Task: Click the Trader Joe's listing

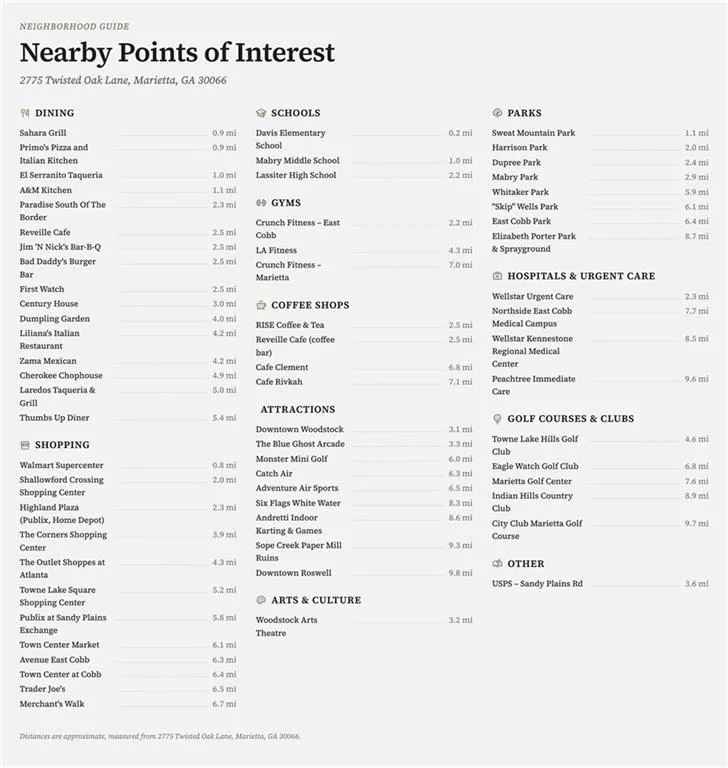Action: pos(128,689)
